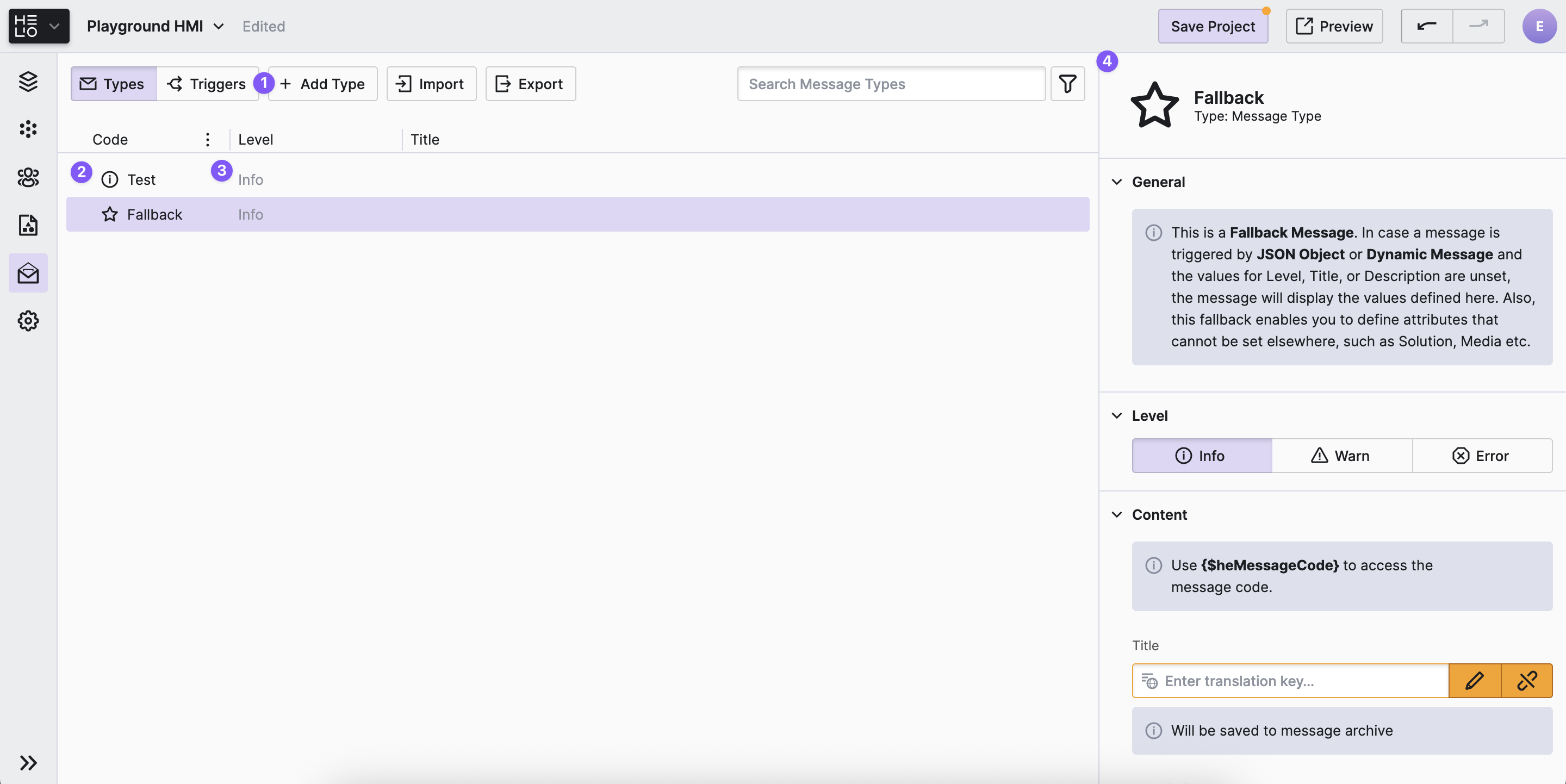Set message level to Warn
Screen dimensions: 1566x784
point(1341,456)
